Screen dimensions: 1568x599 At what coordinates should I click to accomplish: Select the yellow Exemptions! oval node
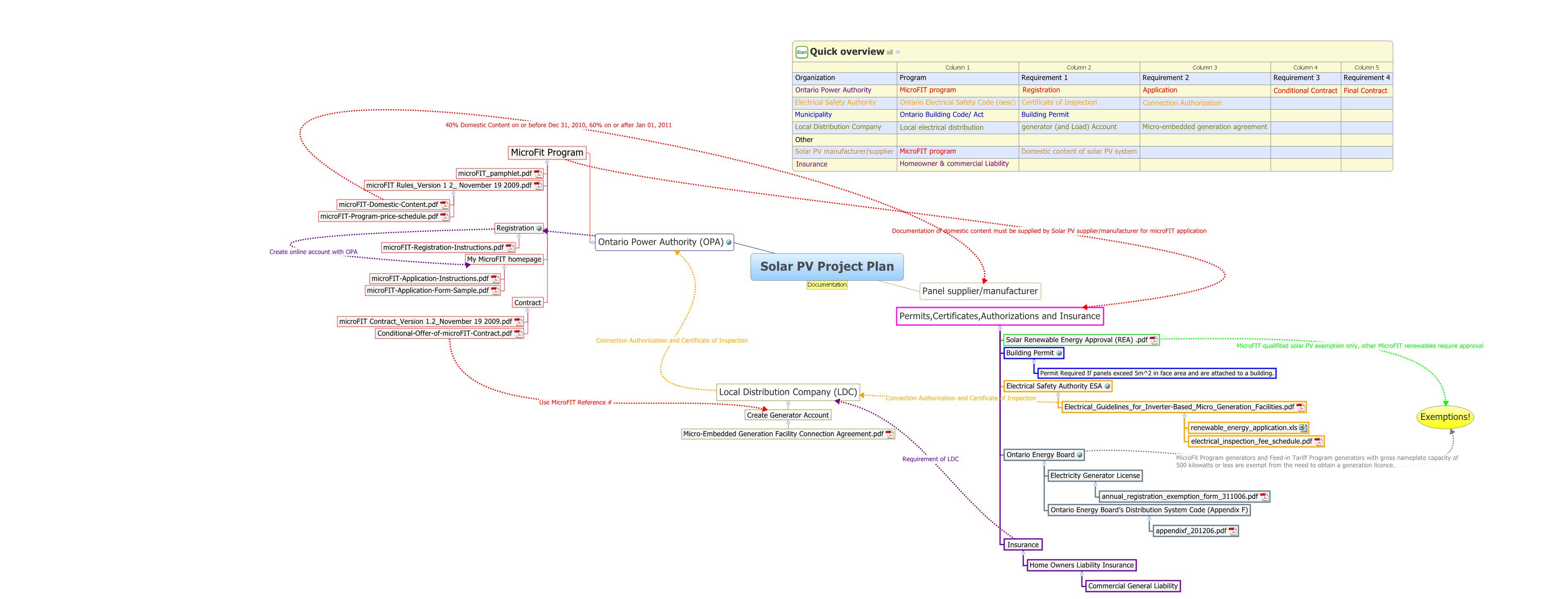coord(1445,417)
